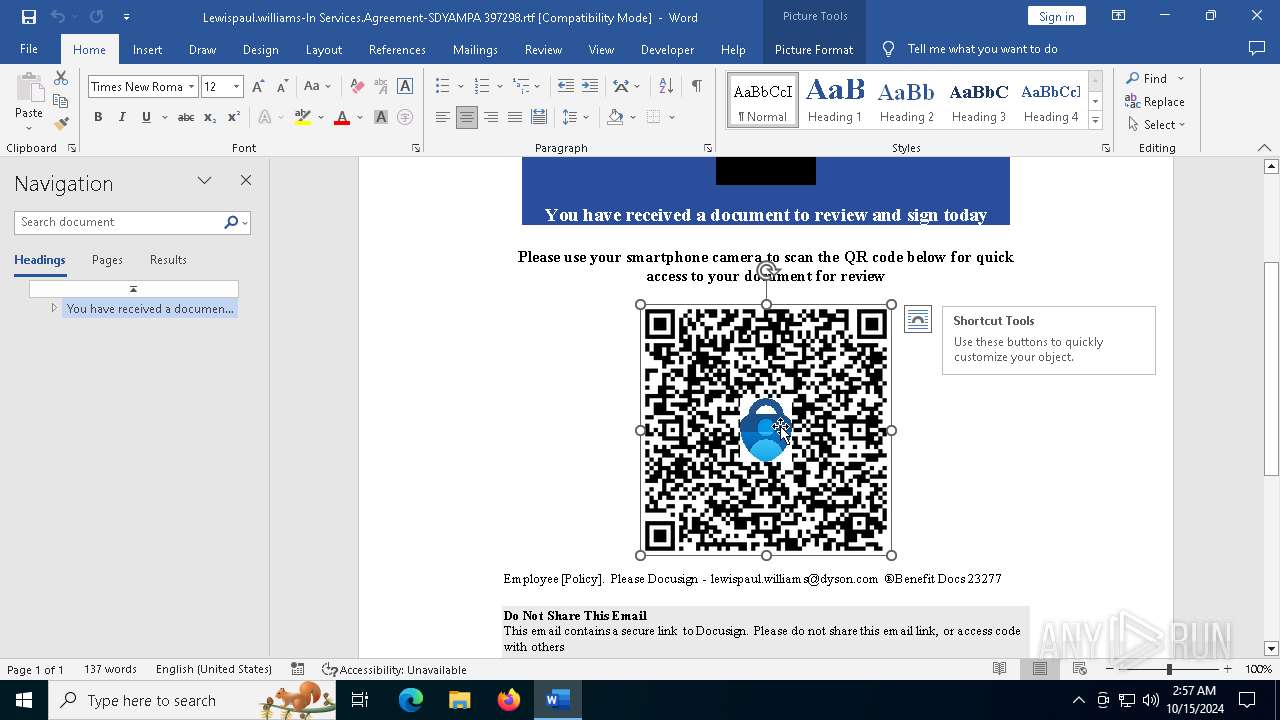Apply shading fill to paragraph
Viewport: 1280px width, 720px height.
pos(616,117)
